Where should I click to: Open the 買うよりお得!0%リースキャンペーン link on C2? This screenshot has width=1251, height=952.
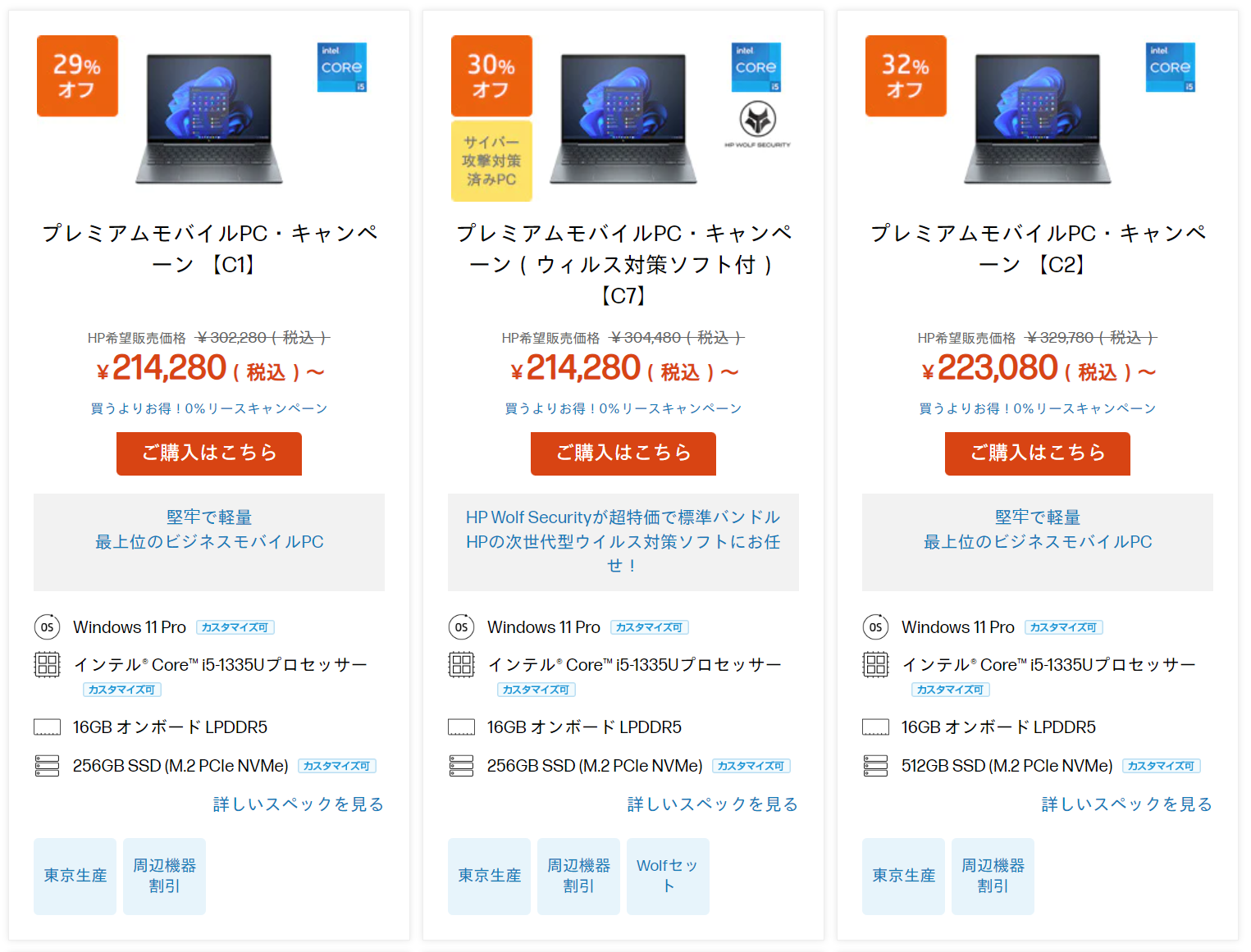coord(1037,408)
